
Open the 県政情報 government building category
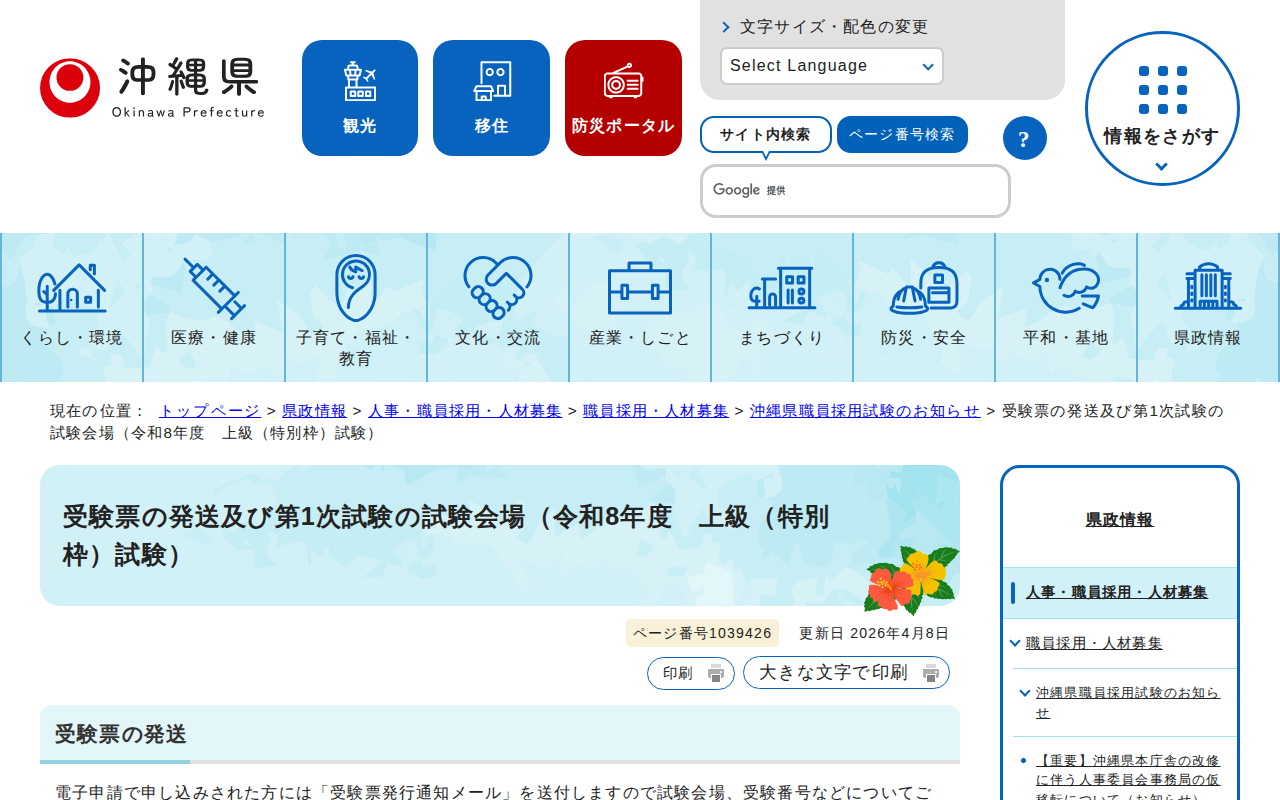point(1208,307)
